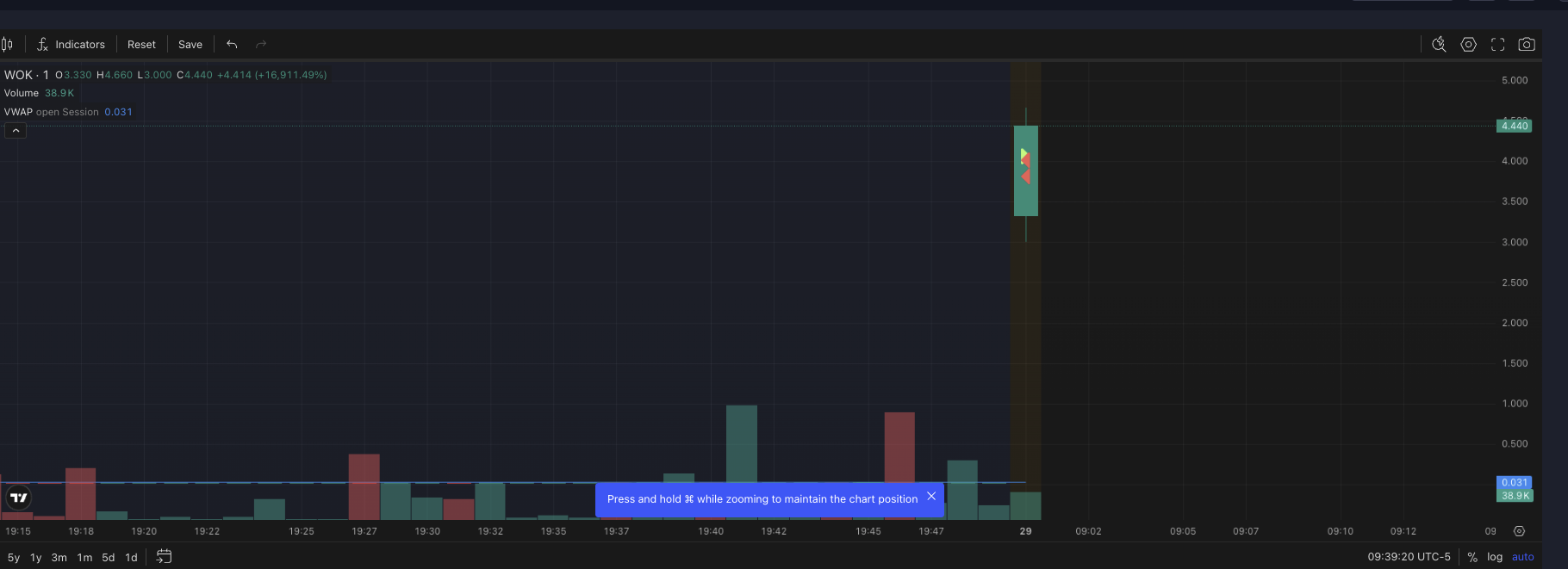Screen dimensions: 1568x569
Task: Click the TradingView logo on chart
Action: (18, 498)
